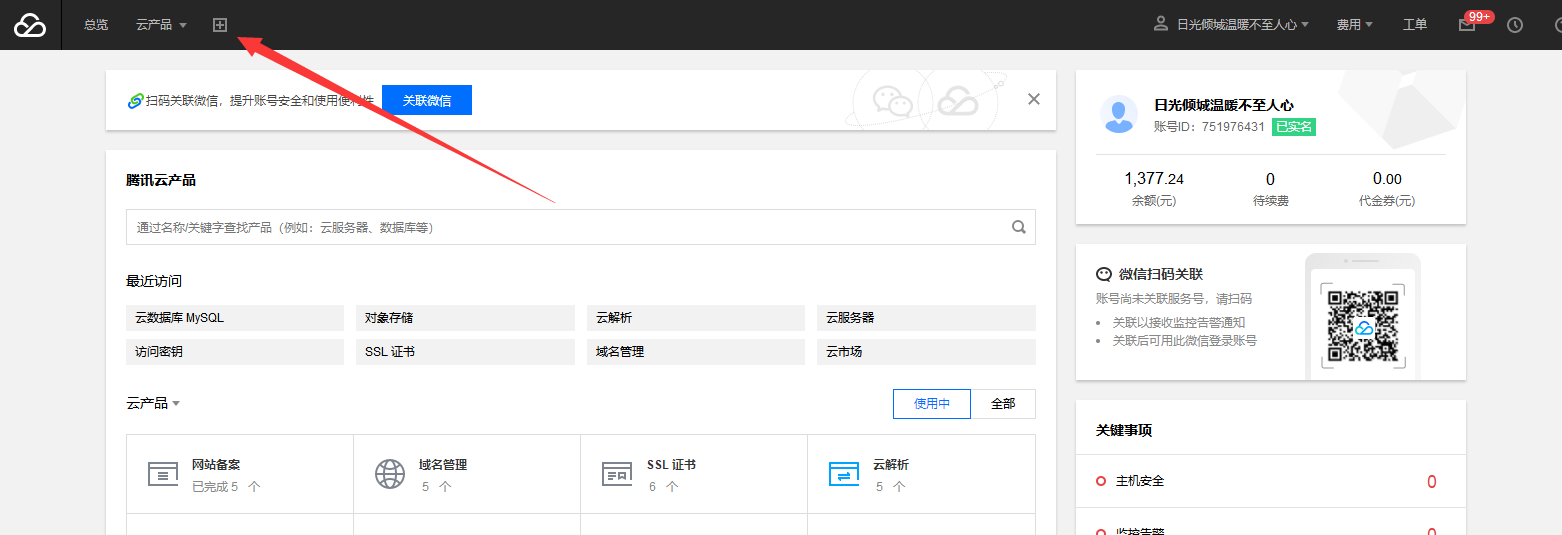Click the 腾讯云产品 section heading

161,180
